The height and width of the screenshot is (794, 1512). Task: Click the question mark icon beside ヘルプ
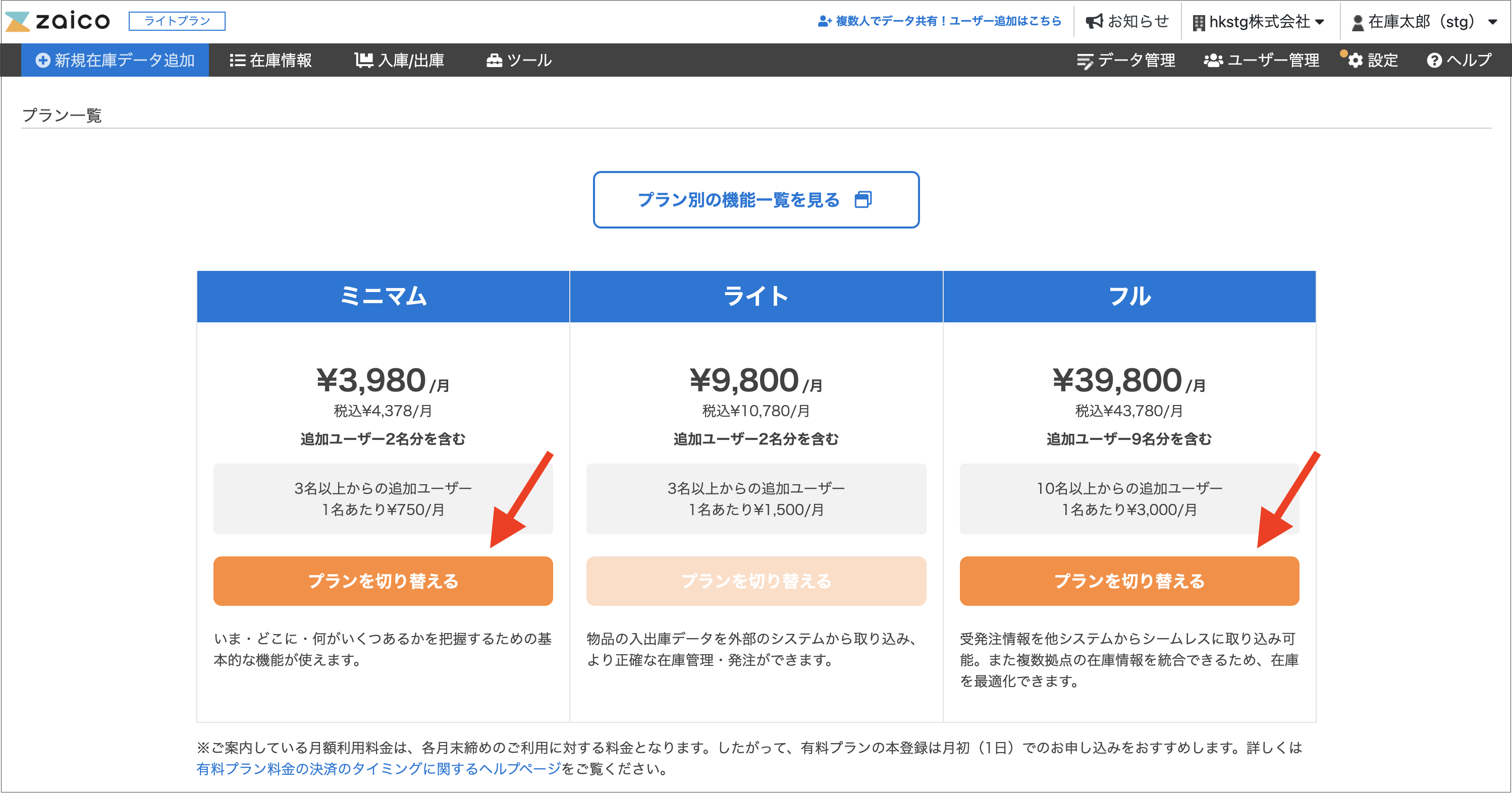click(1434, 61)
